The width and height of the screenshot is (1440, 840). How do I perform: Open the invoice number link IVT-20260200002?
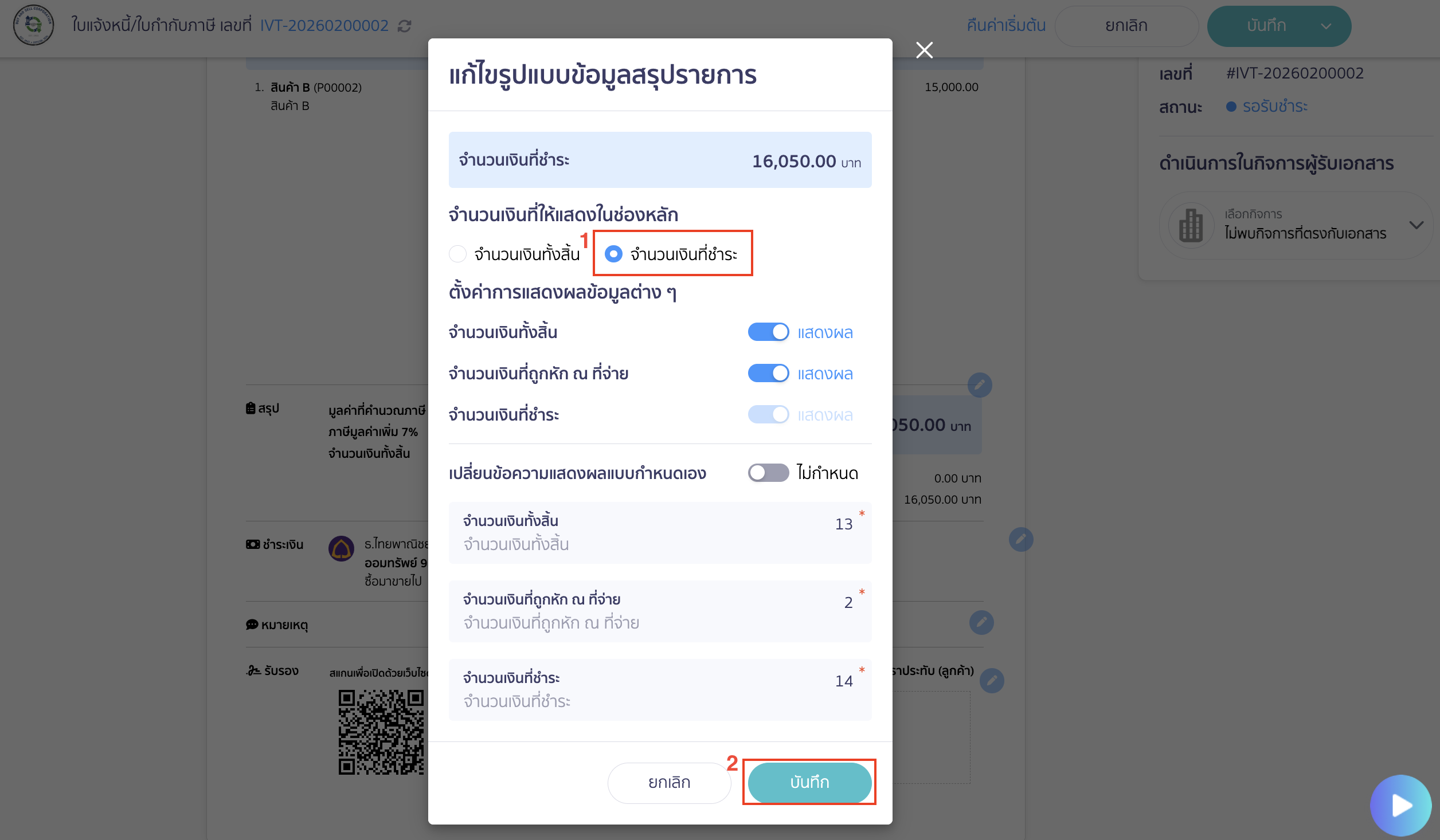click(324, 26)
